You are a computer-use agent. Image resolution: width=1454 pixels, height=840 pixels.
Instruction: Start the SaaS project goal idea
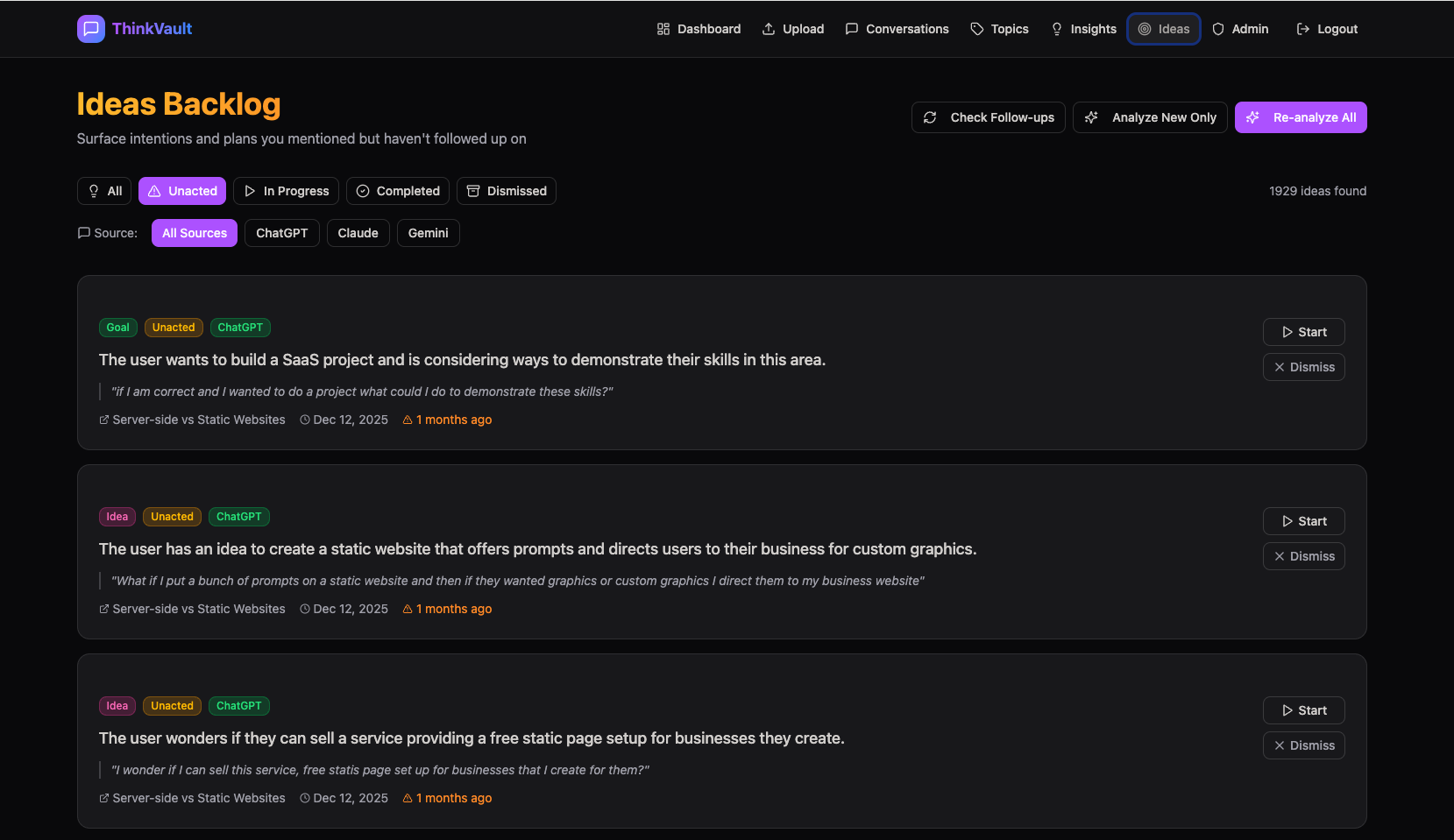click(x=1303, y=331)
